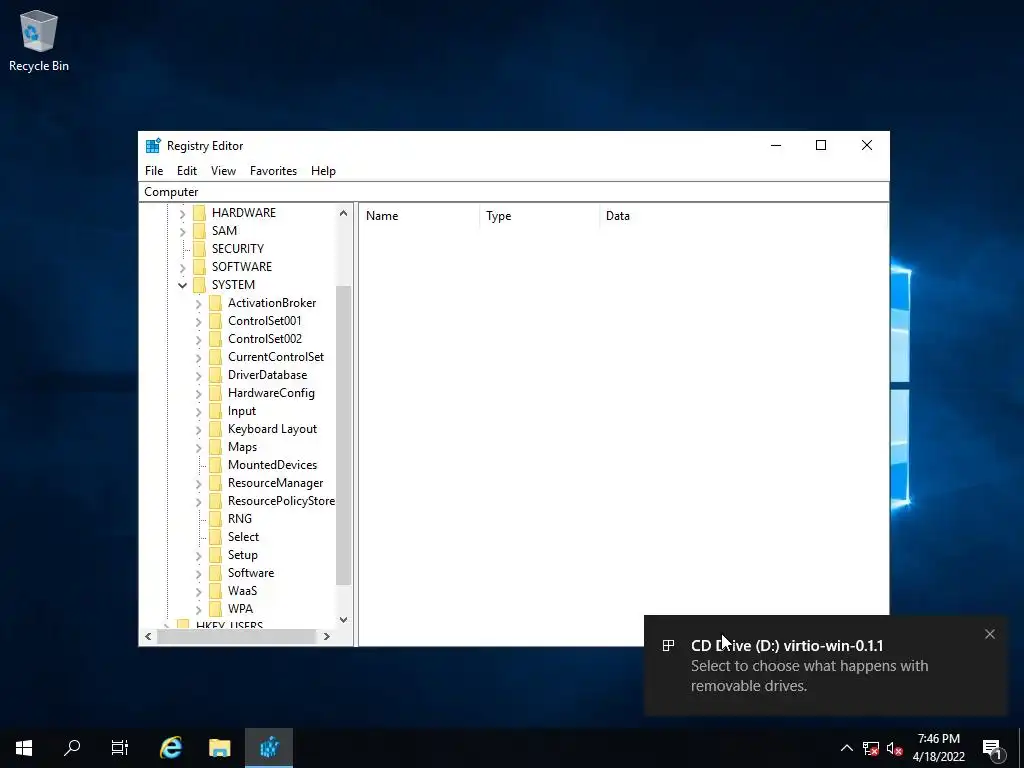
Task: Open the Edit menu
Action: pos(187,170)
